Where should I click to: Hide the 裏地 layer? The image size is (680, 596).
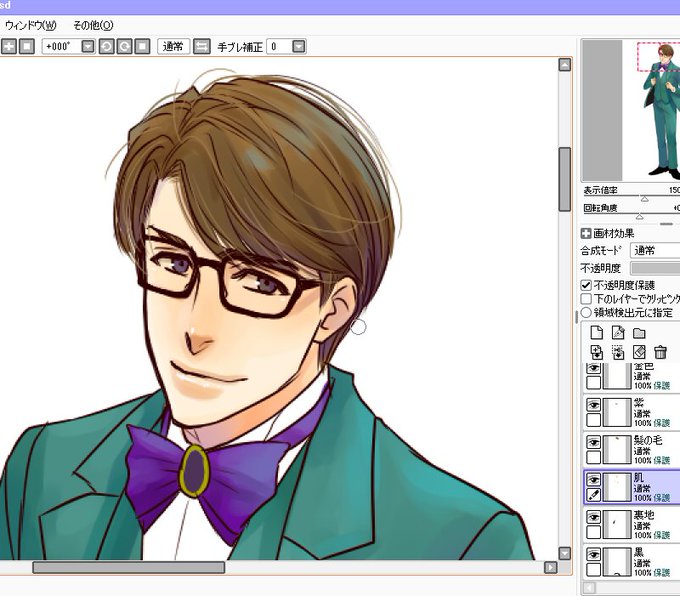pyautogui.click(x=593, y=517)
